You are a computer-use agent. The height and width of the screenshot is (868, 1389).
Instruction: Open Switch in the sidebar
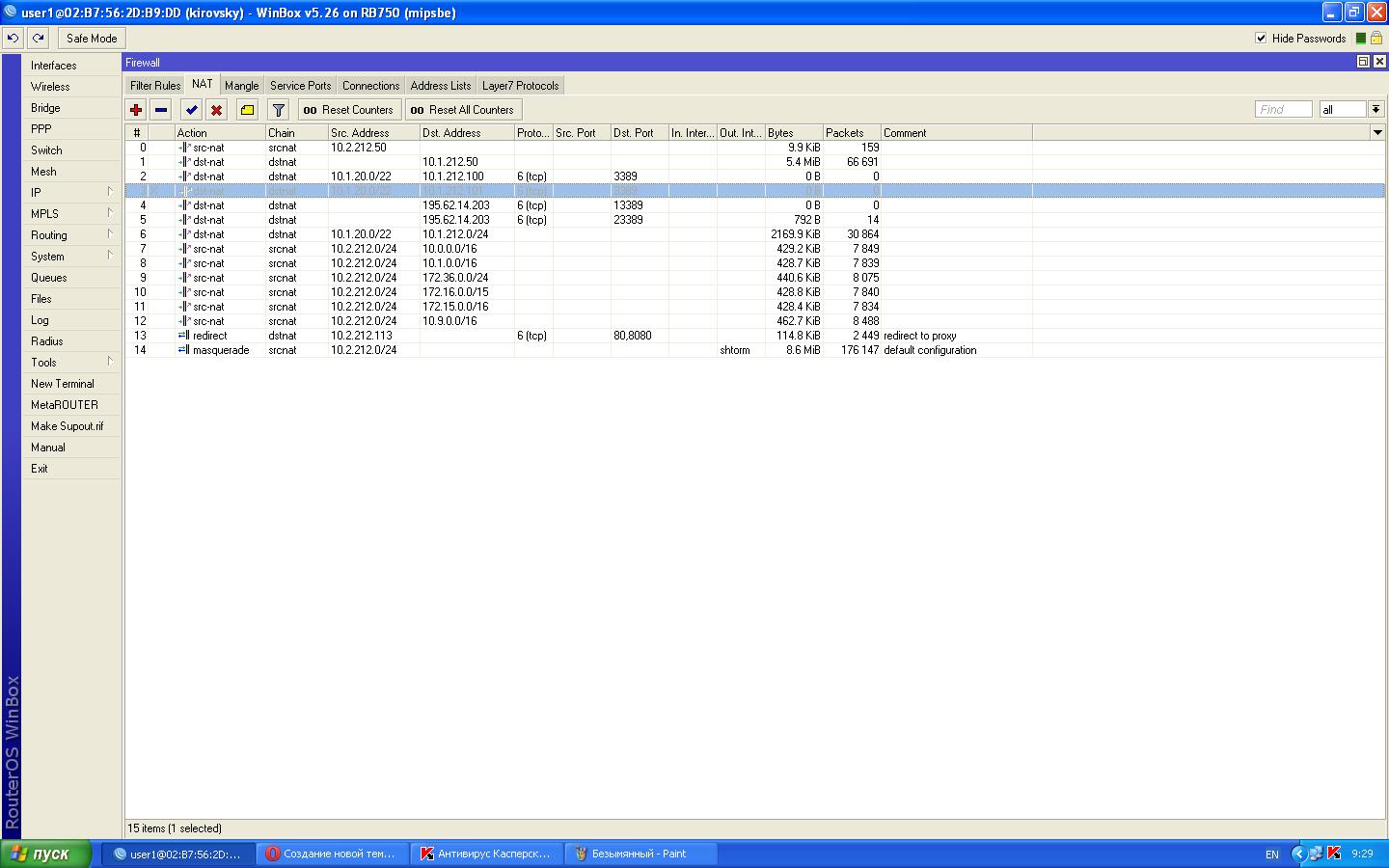pyautogui.click(x=72, y=150)
